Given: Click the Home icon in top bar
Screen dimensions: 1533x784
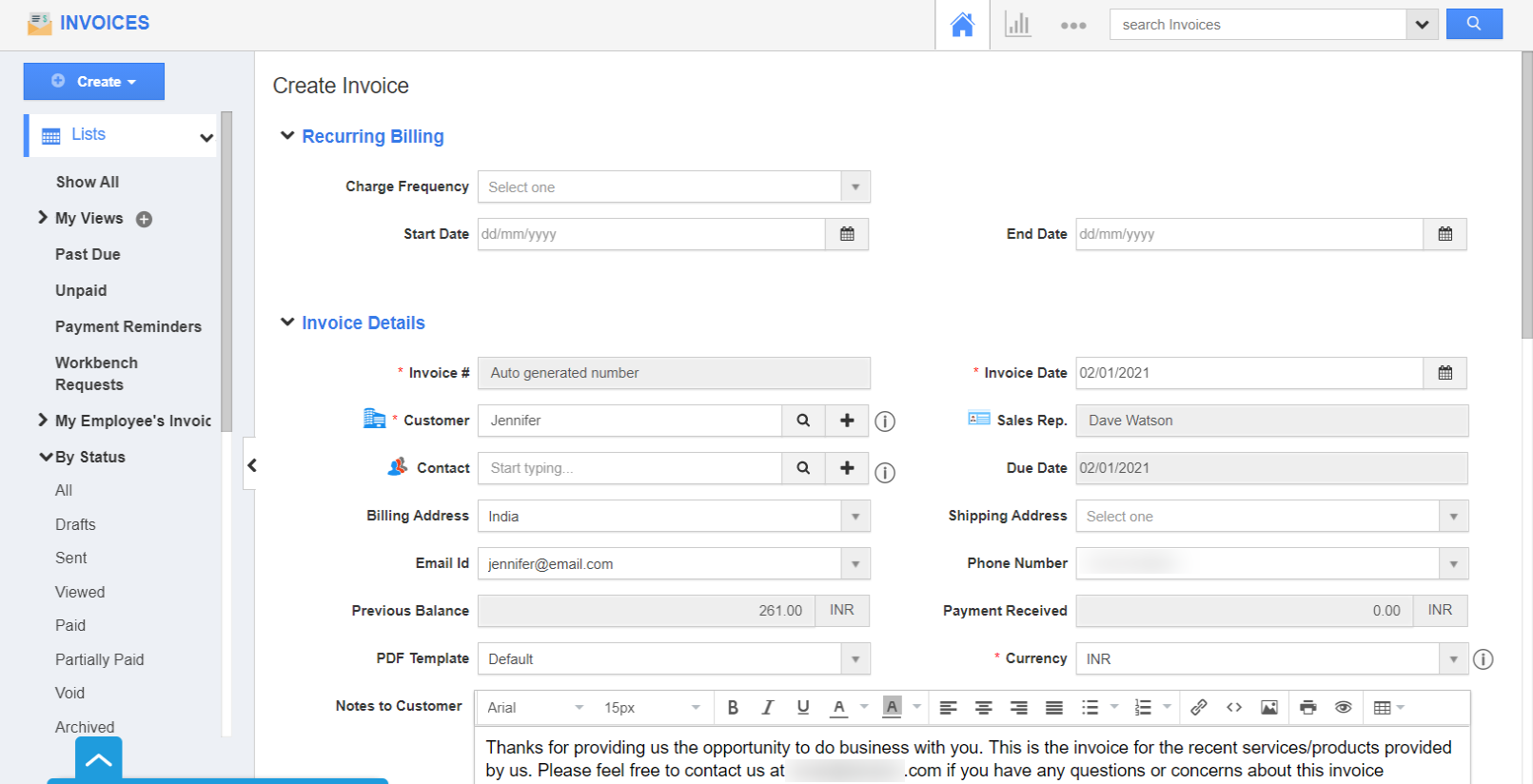Looking at the screenshot, I should click(962, 25).
